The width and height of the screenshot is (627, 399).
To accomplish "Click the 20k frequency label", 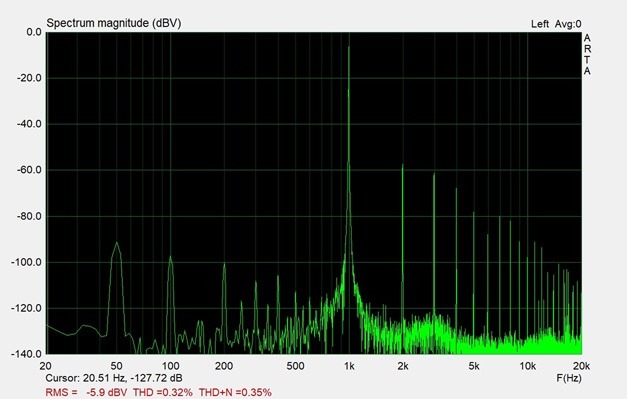I will click(x=582, y=366).
